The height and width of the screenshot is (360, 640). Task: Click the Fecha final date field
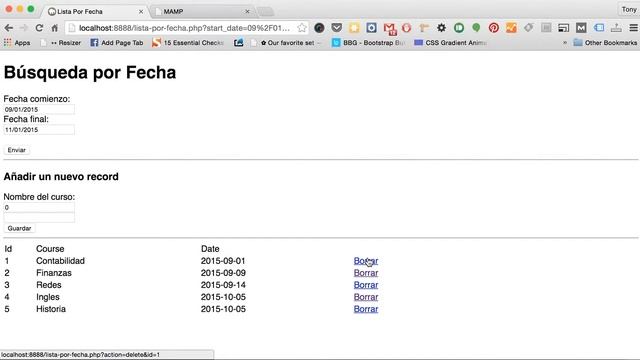point(39,129)
